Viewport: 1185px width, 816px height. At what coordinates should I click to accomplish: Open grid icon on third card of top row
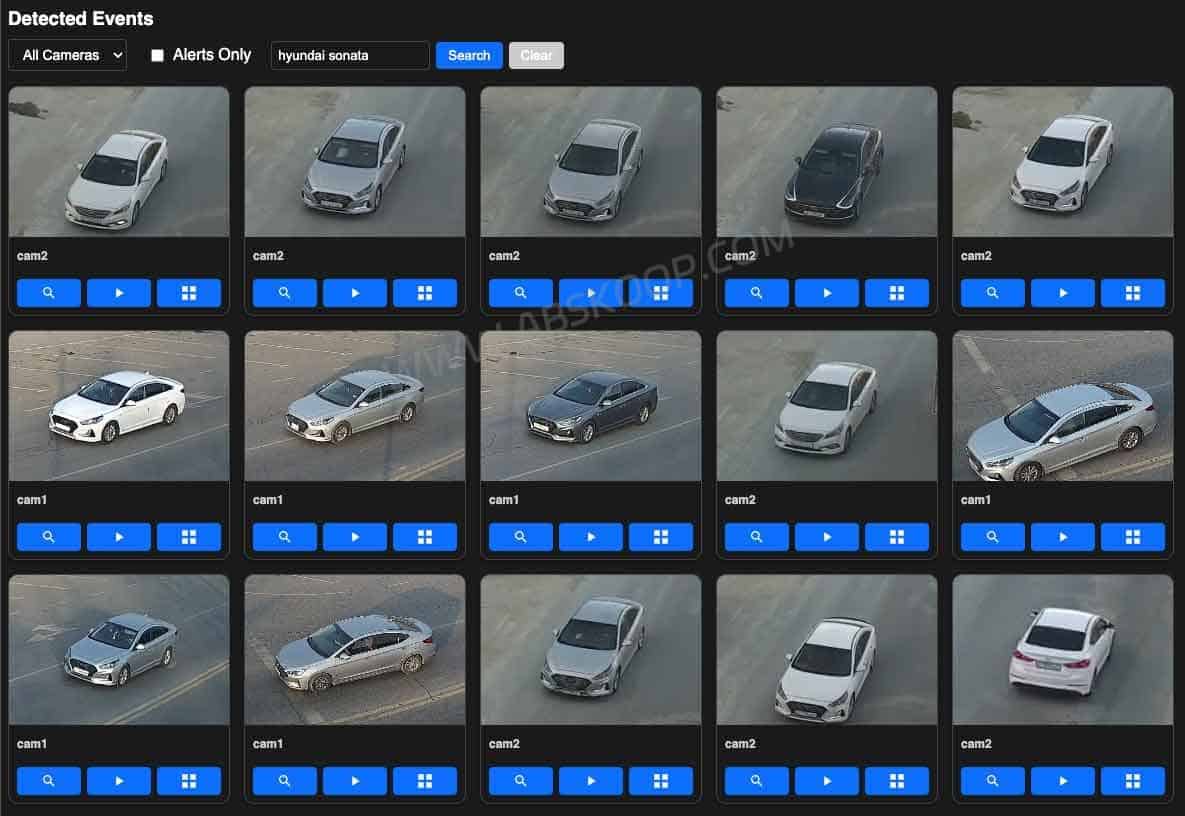pyautogui.click(x=661, y=292)
